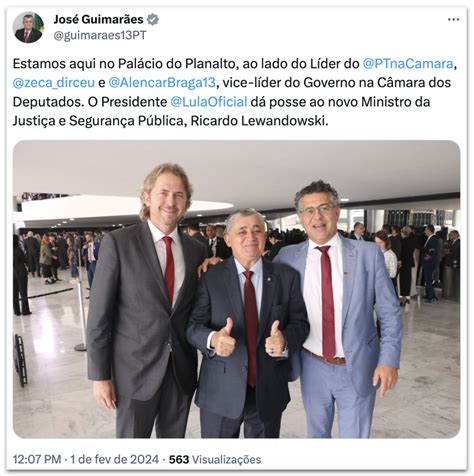Screen dimensions: 474x476
Task: Click the 12:07 PM timestamp
Action: click(x=37, y=459)
